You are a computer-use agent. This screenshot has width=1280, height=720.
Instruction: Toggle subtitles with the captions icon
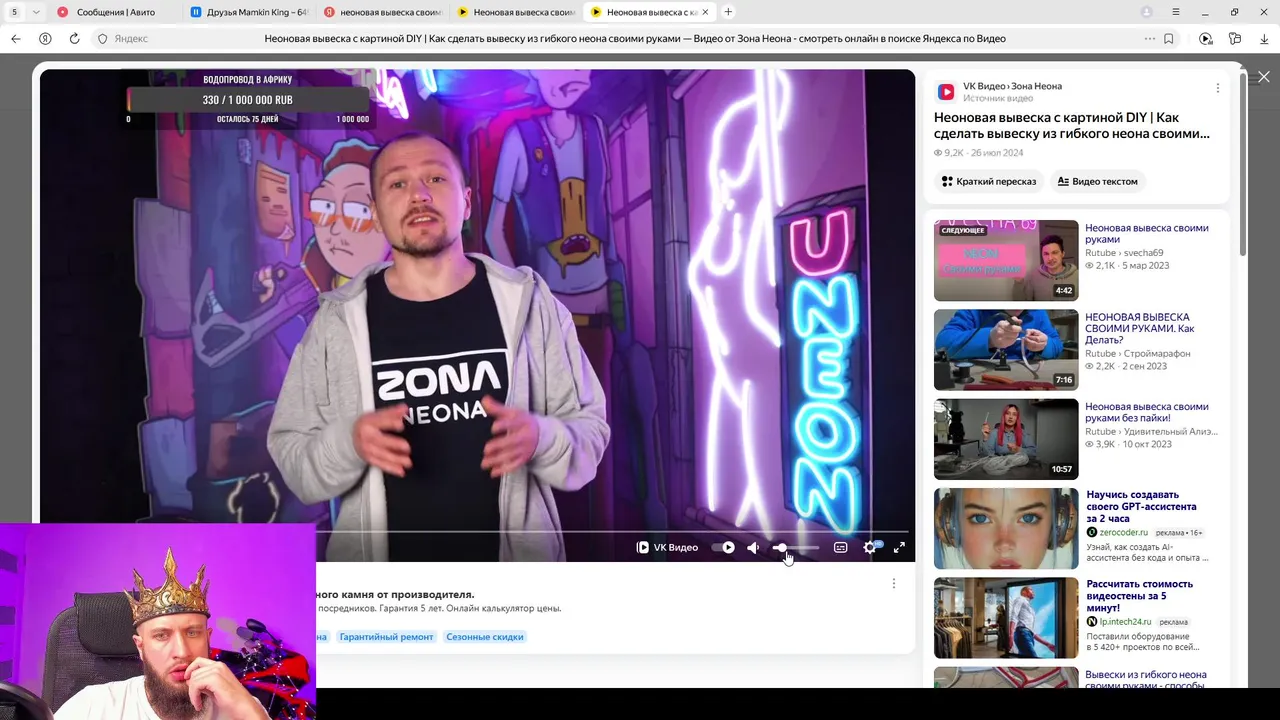840,547
